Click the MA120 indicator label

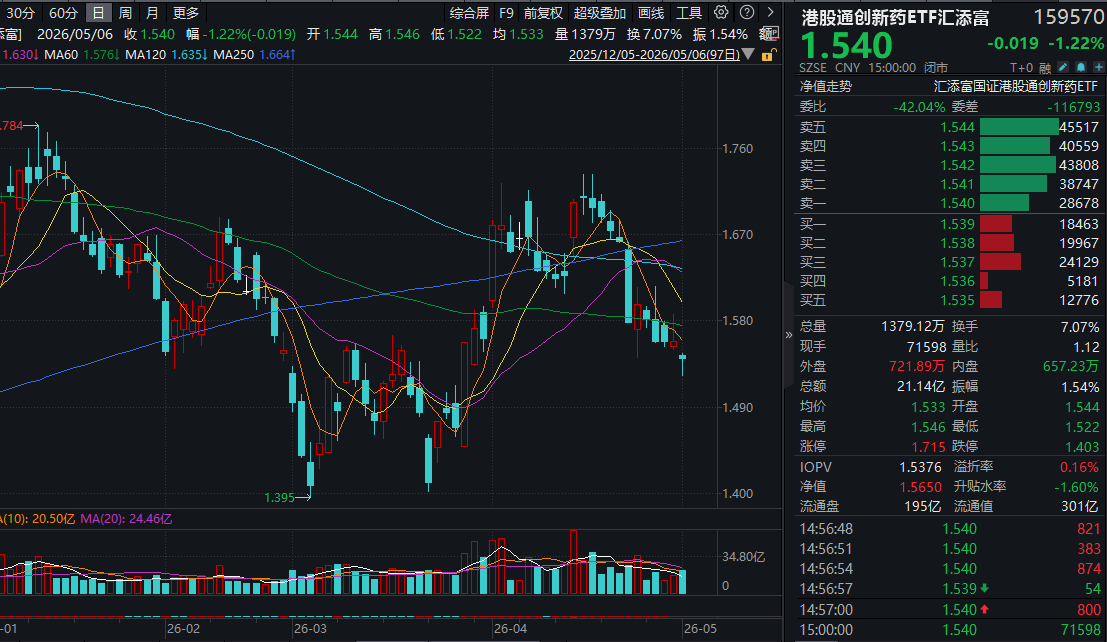point(145,54)
